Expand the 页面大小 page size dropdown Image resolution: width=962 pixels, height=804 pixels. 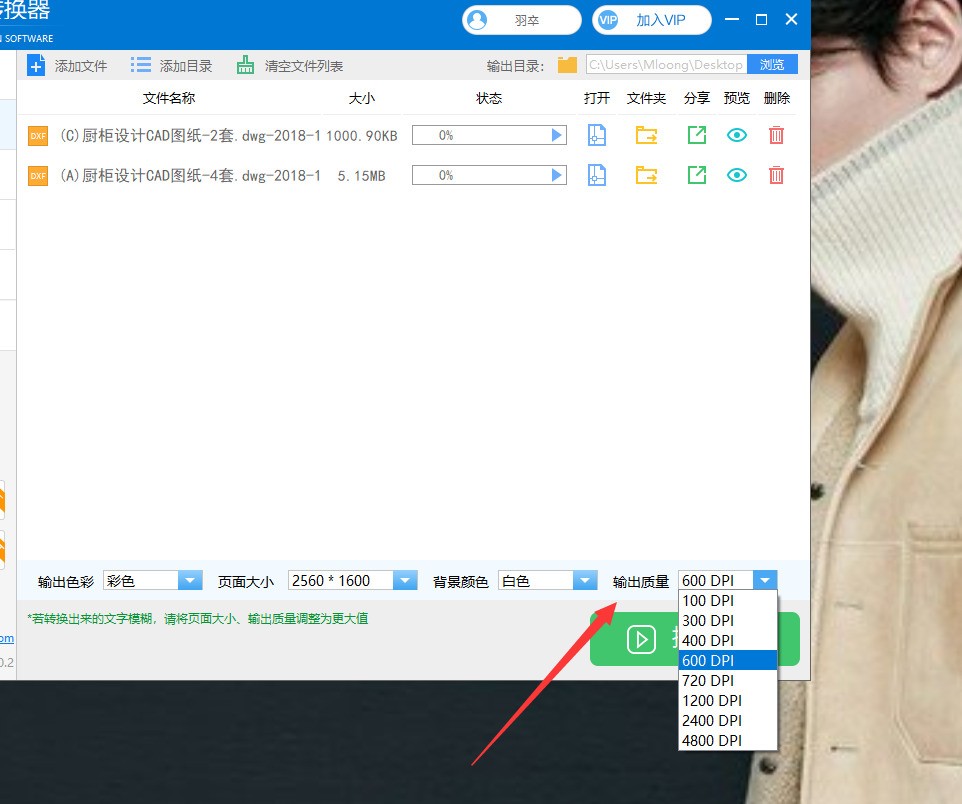coord(405,580)
